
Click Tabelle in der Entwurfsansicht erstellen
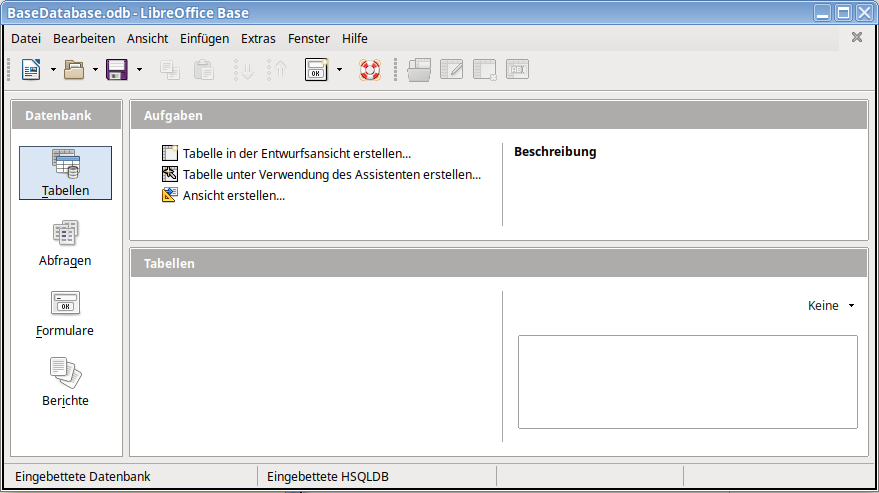[296, 154]
